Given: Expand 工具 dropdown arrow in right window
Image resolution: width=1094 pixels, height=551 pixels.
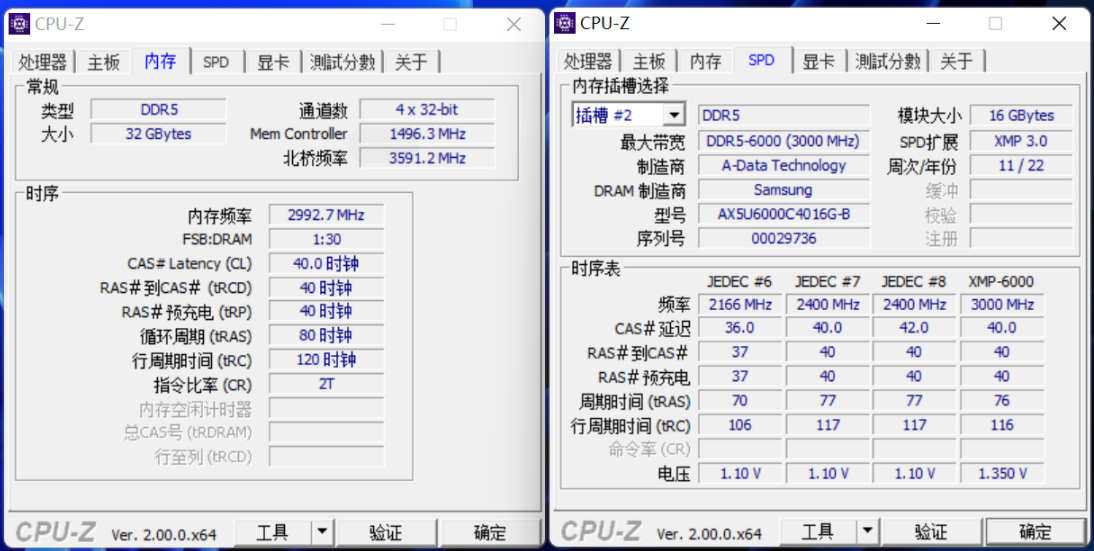Looking at the screenshot, I should pos(867,533).
